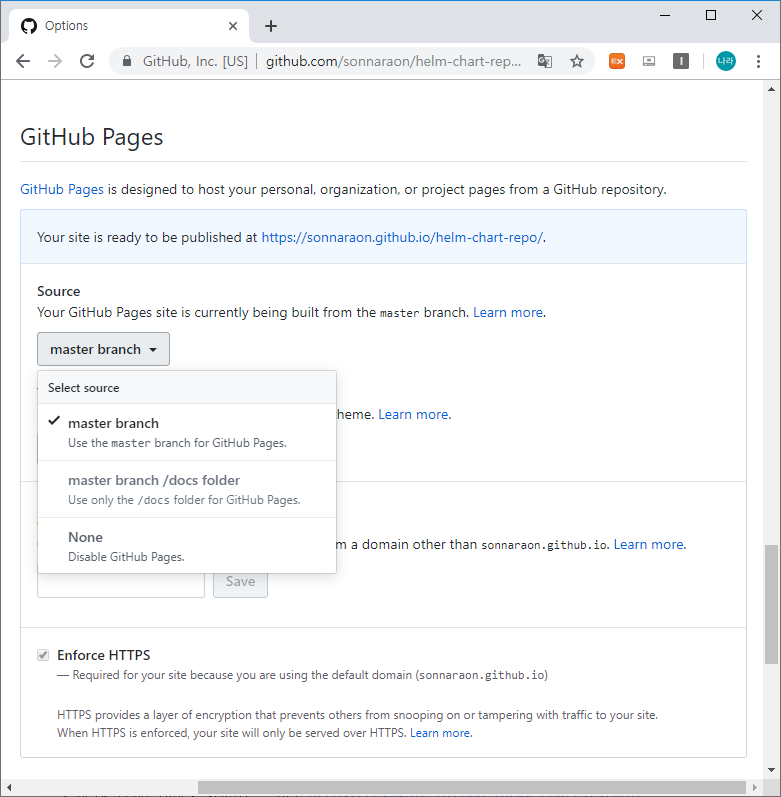Viewport: 781px width, 797px height.
Task: Click the padlock site security icon
Action: pyautogui.click(x=127, y=62)
